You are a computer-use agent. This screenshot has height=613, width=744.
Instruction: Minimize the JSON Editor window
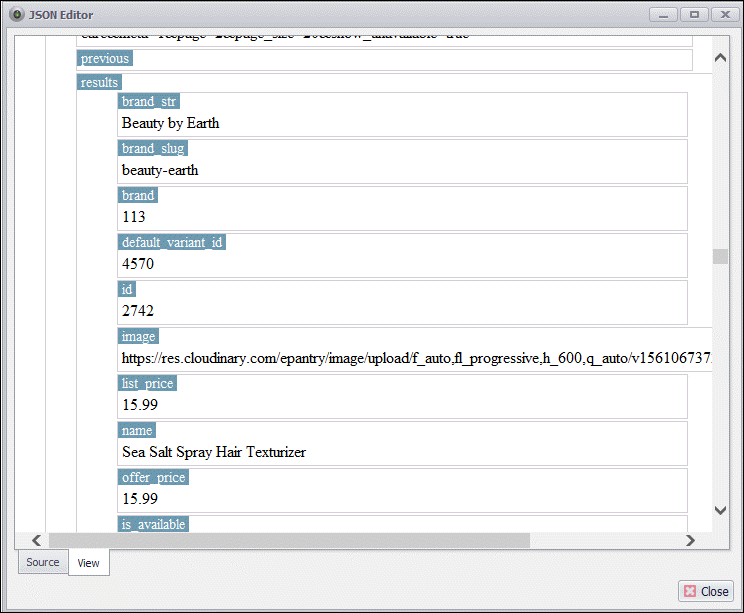(x=663, y=14)
